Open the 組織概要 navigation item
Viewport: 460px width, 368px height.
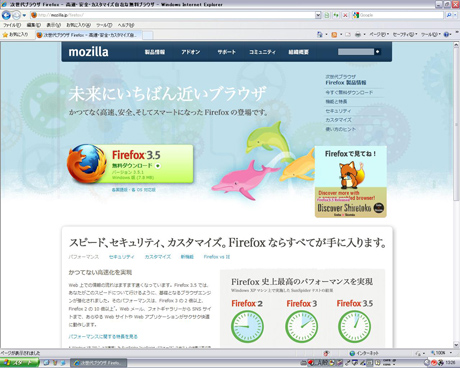pyautogui.click(x=299, y=52)
